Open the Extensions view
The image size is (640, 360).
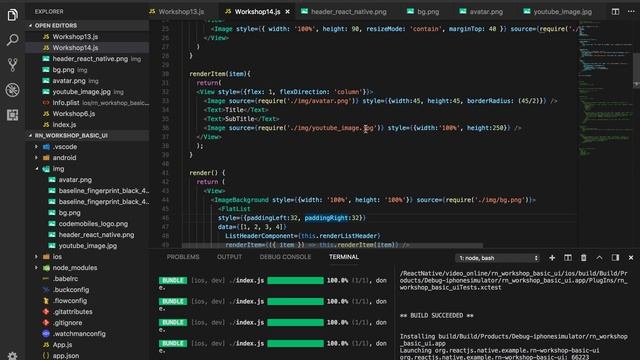(12, 115)
